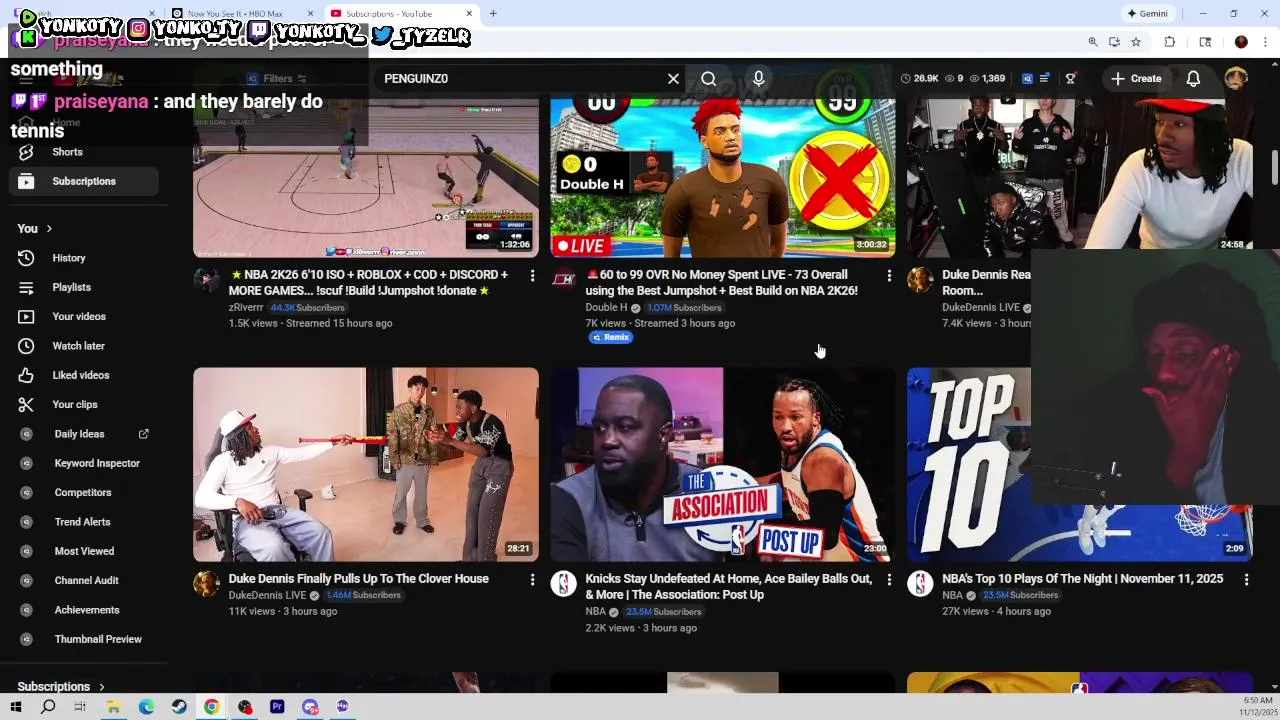Open the Duke Dennis Clover House thumbnail
Image resolution: width=1280 pixels, height=720 pixels.
click(x=366, y=464)
